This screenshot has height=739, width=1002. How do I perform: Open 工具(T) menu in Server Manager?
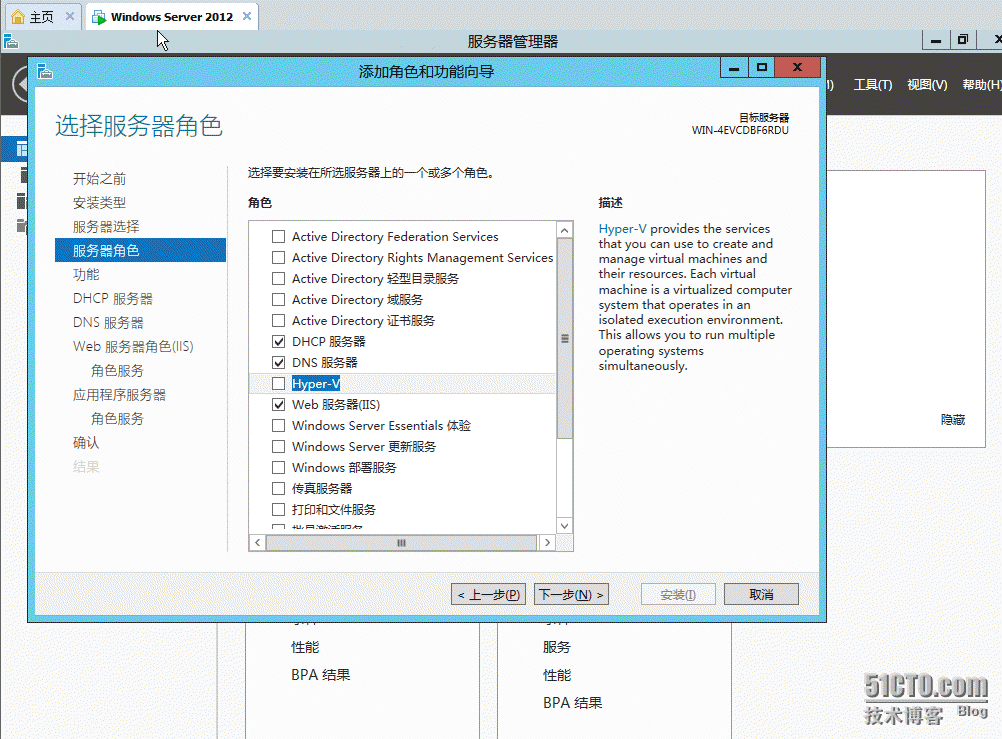coord(873,85)
